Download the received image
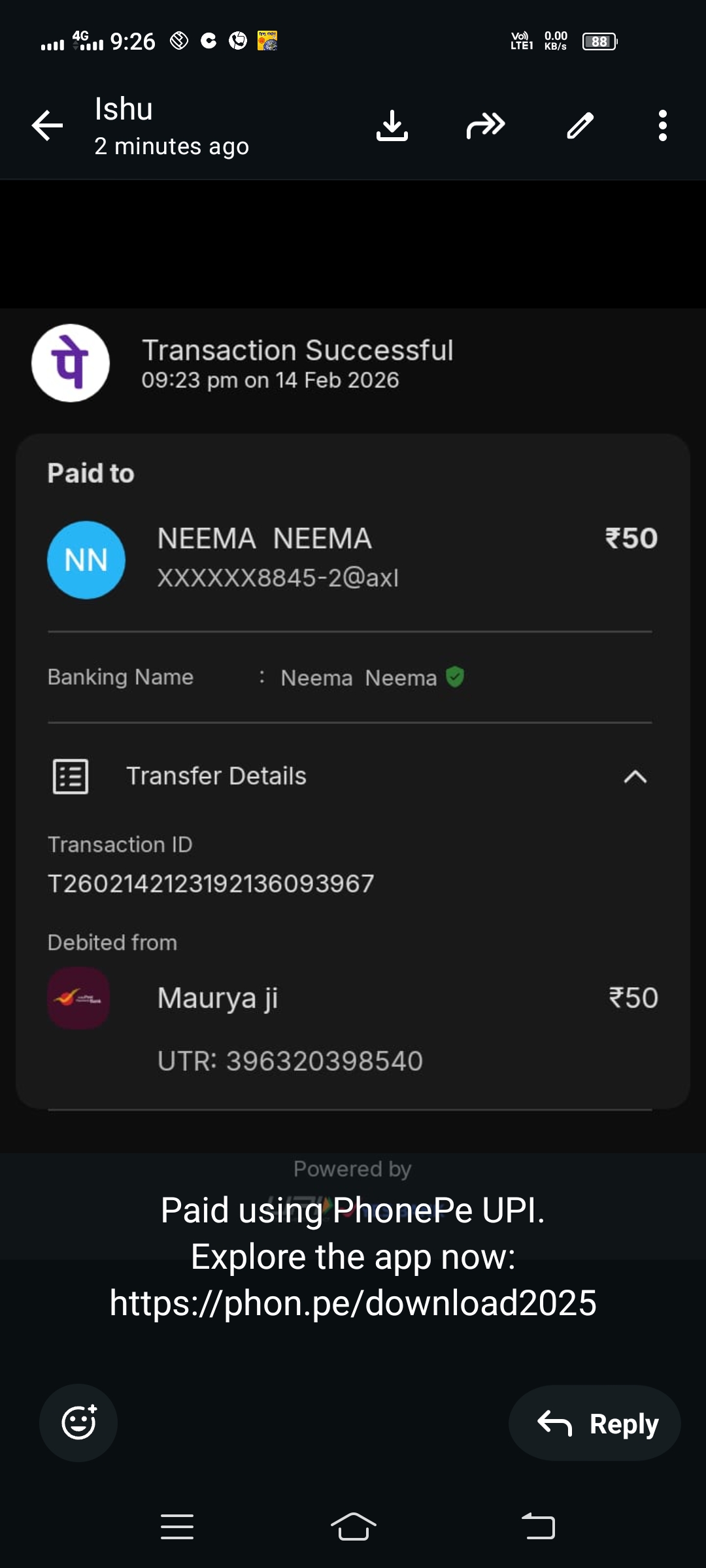The width and height of the screenshot is (706, 1568). tap(392, 125)
